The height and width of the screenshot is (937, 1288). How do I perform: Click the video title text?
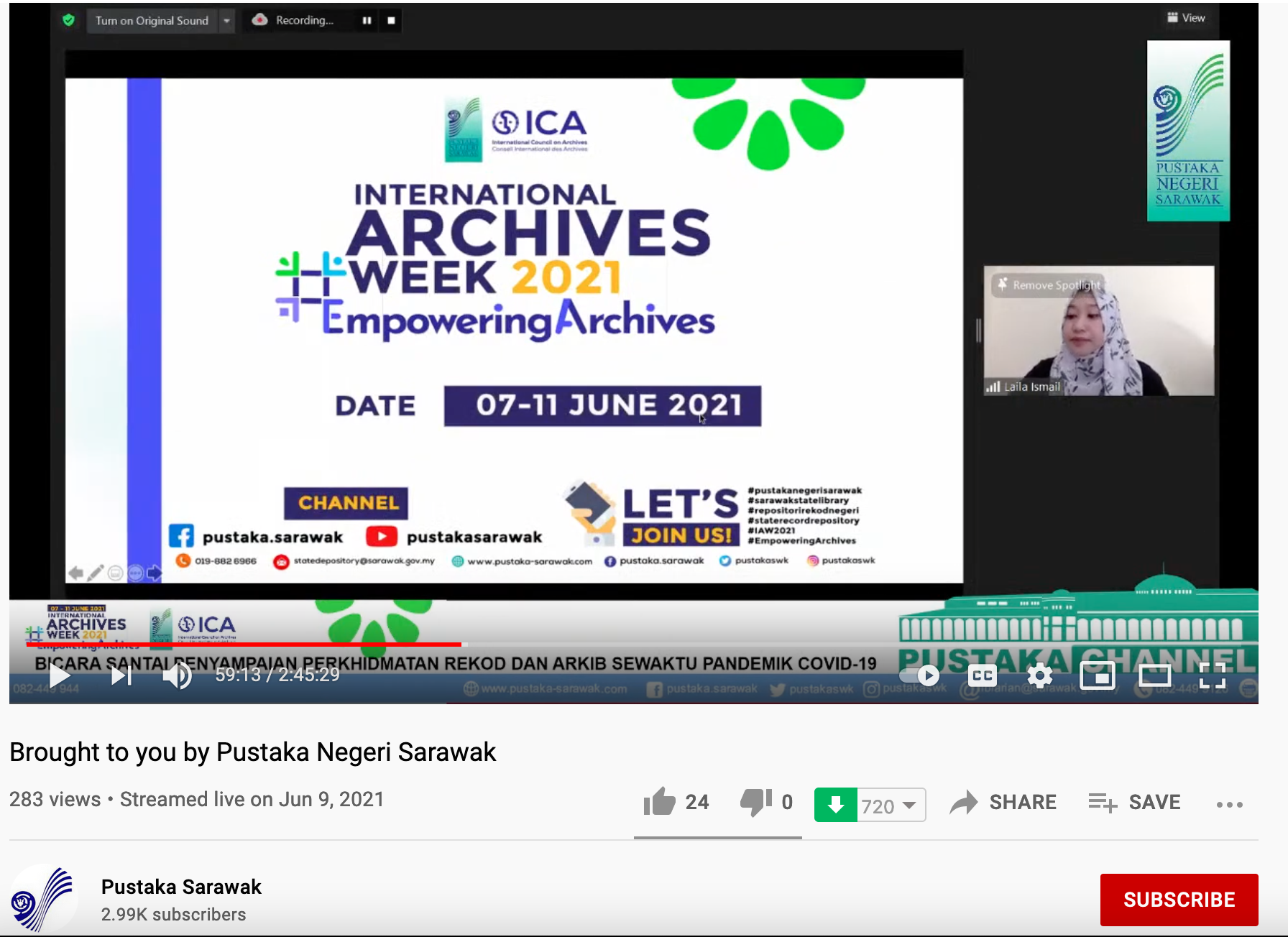(253, 752)
